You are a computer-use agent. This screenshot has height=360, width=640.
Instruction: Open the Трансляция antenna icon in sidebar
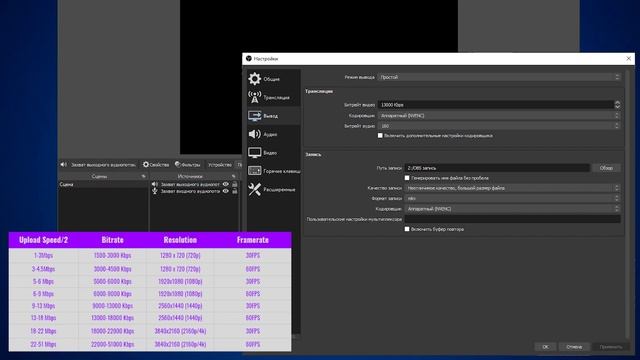255,97
